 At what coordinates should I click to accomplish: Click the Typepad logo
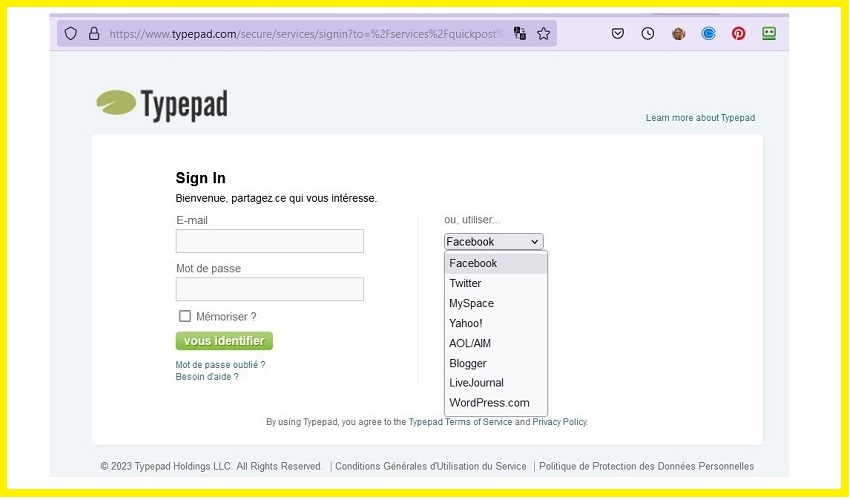point(162,104)
